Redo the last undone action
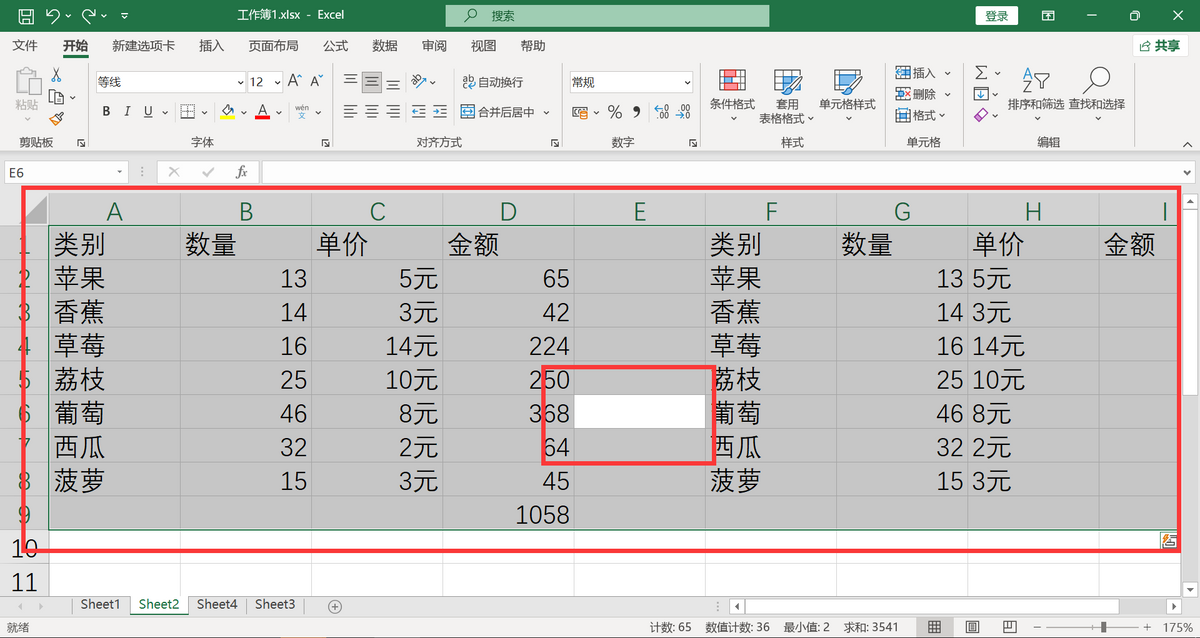Image resolution: width=1200 pixels, height=638 pixels. 89,16
